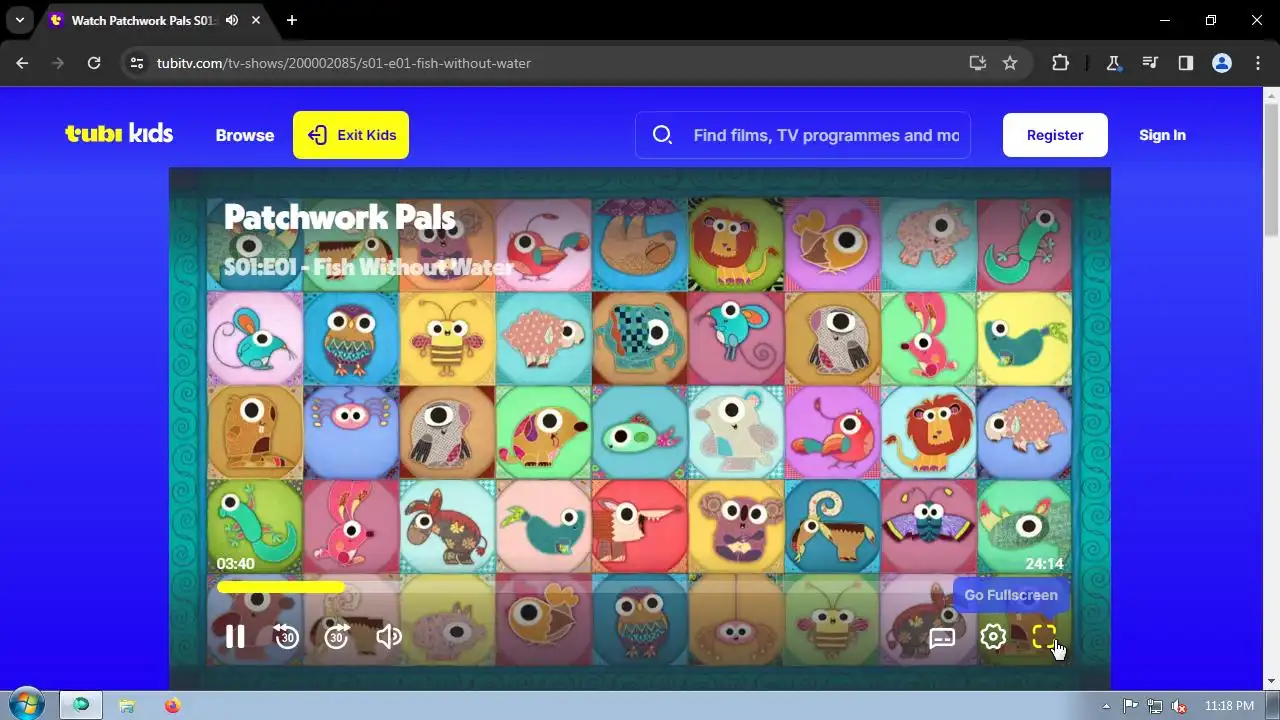Click the Patchwork Pals video title
Screen dimensions: 1280x720
pos(339,217)
